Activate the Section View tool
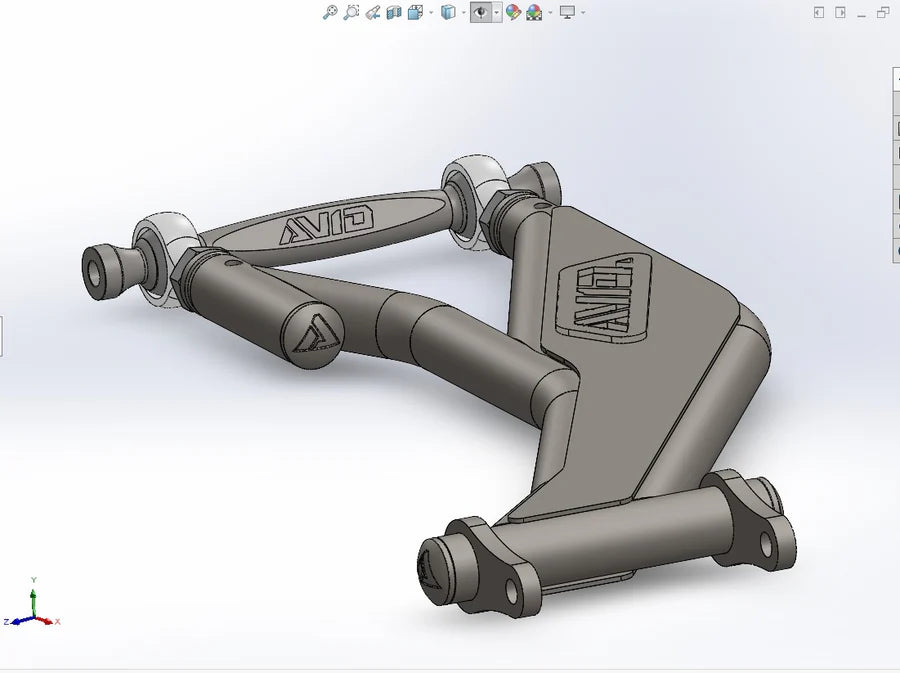This screenshot has width=900, height=673. coord(393,12)
